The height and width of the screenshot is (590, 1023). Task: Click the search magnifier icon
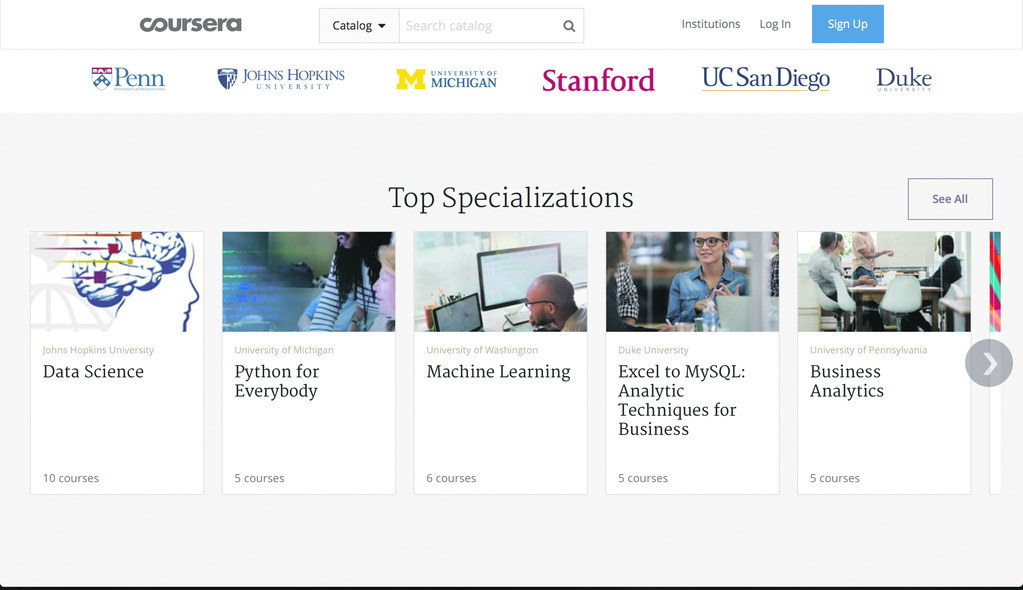coord(568,25)
